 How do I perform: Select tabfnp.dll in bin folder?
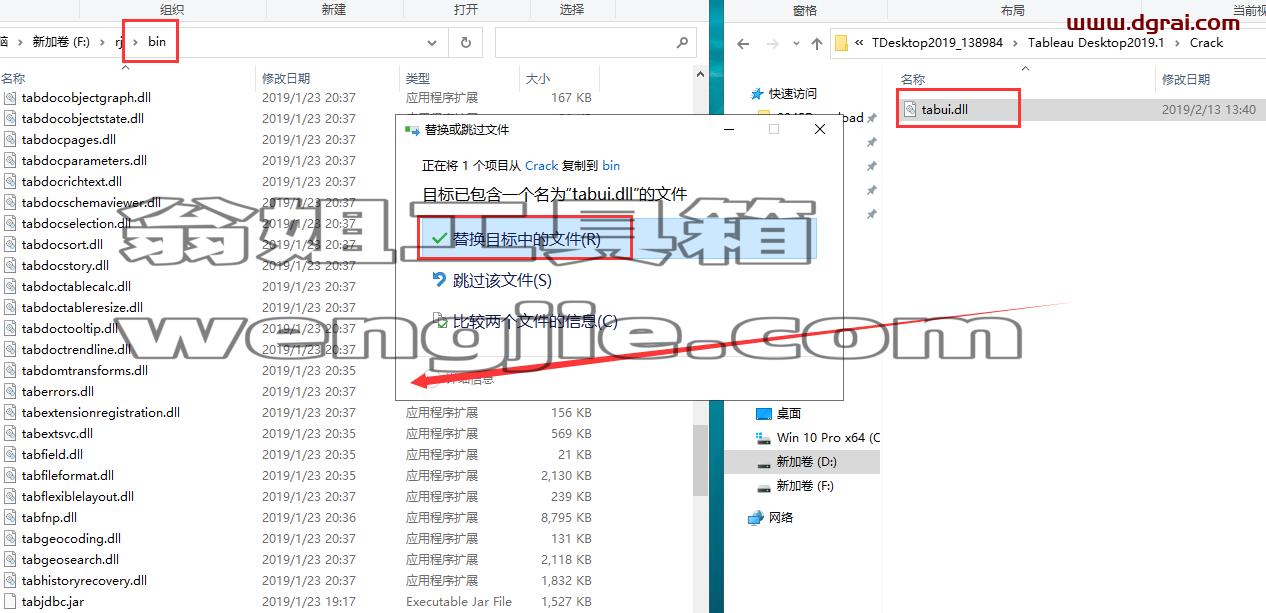pyautogui.click(x=49, y=518)
